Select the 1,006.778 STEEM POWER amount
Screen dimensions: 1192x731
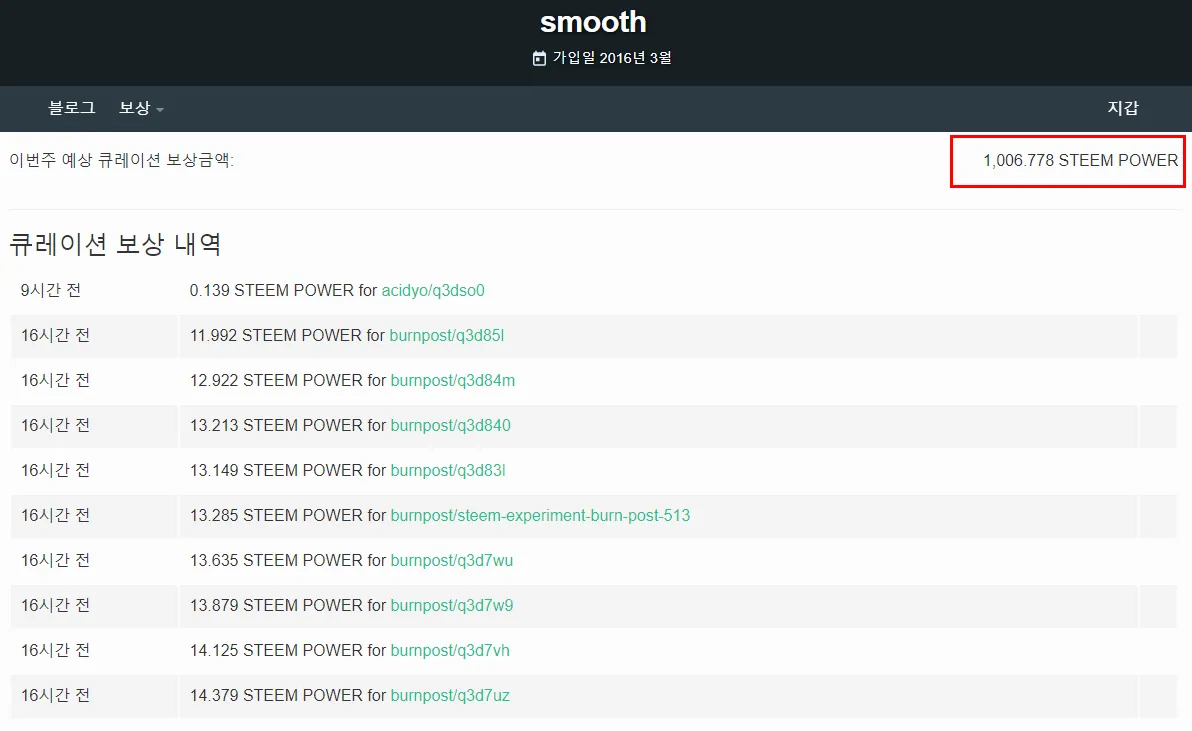(1080, 160)
